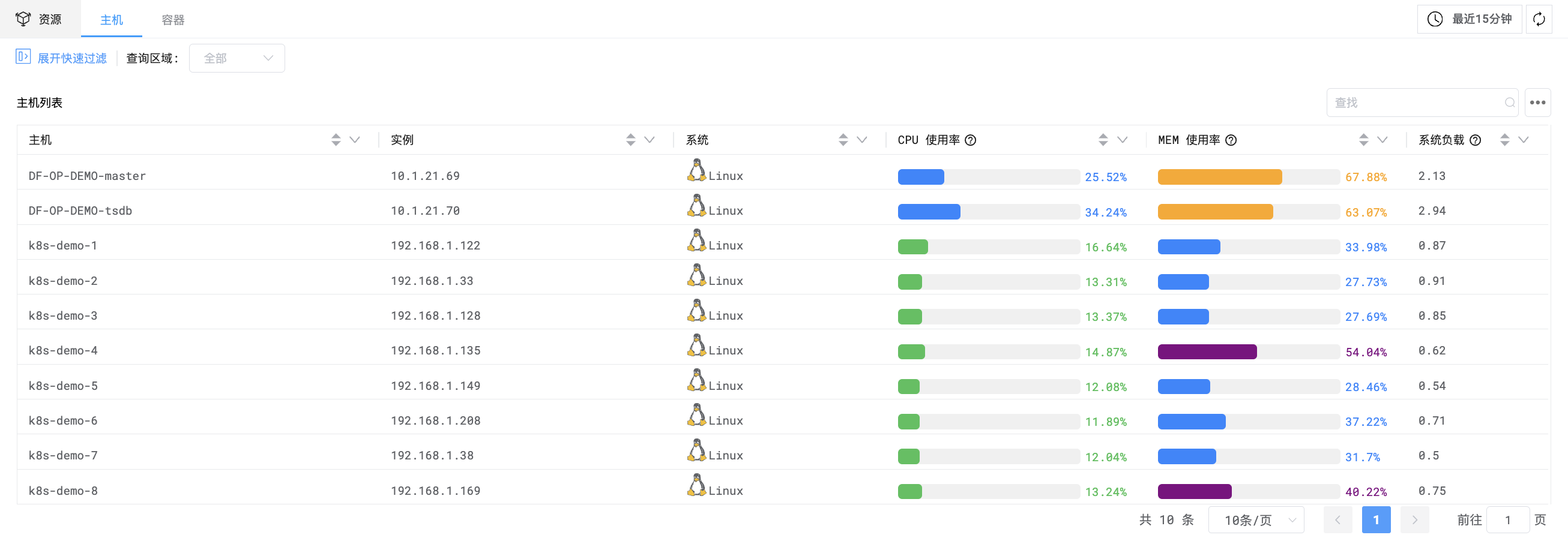Switch to the 容器 tab
The height and width of the screenshot is (553, 1568).
(x=172, y=19)
